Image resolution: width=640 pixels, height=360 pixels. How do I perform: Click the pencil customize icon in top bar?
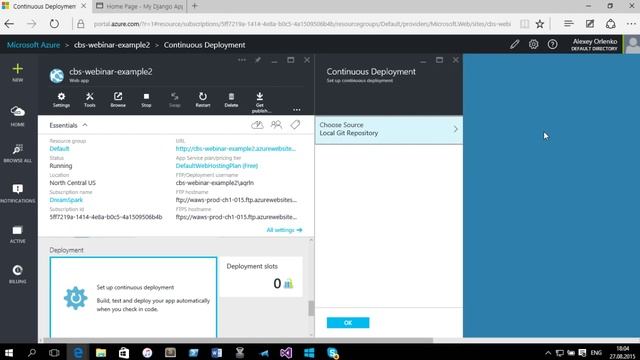point(514,44)
